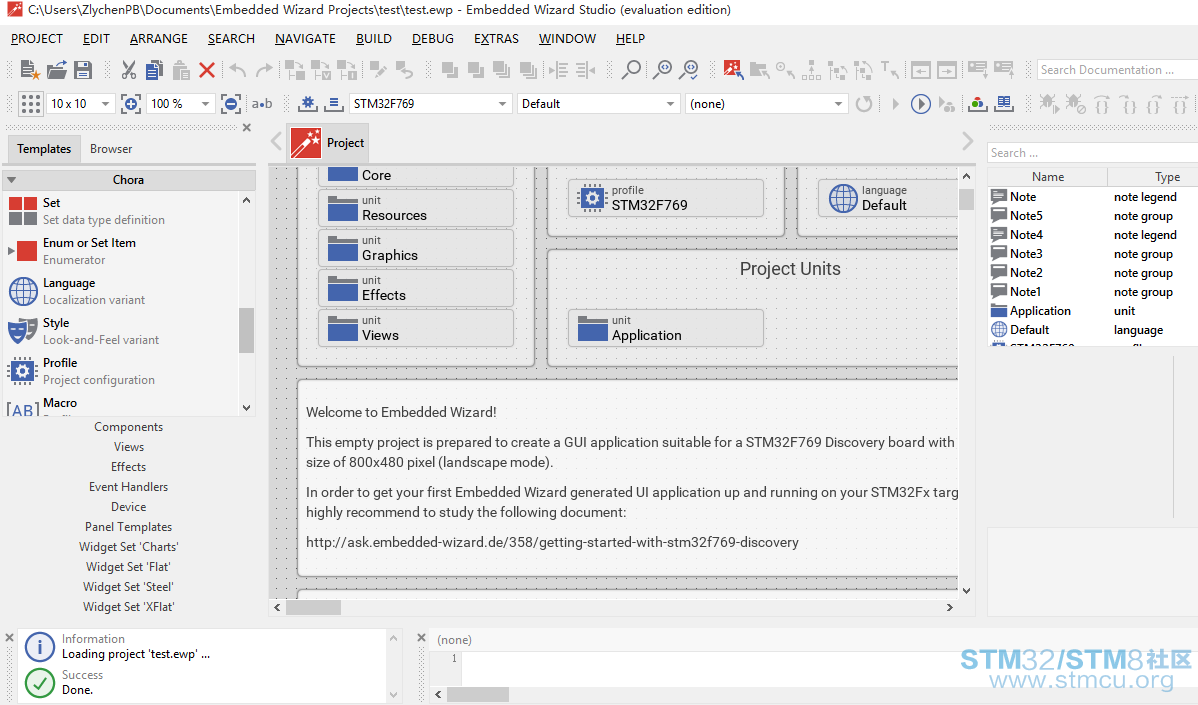This screenshot has width=1198, height=705.
Task: Open the Components templates group
Action: pyautogui.click(x=128, y=427)
